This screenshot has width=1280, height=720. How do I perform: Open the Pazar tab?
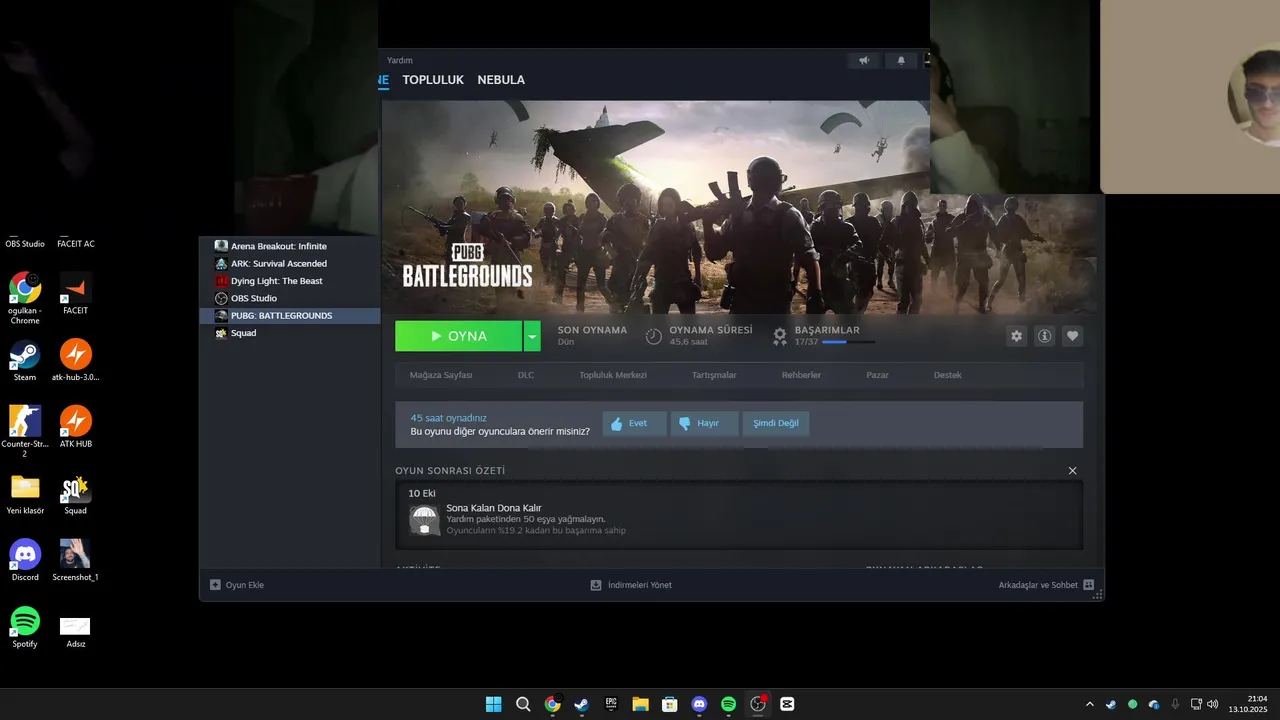(877, 375)
